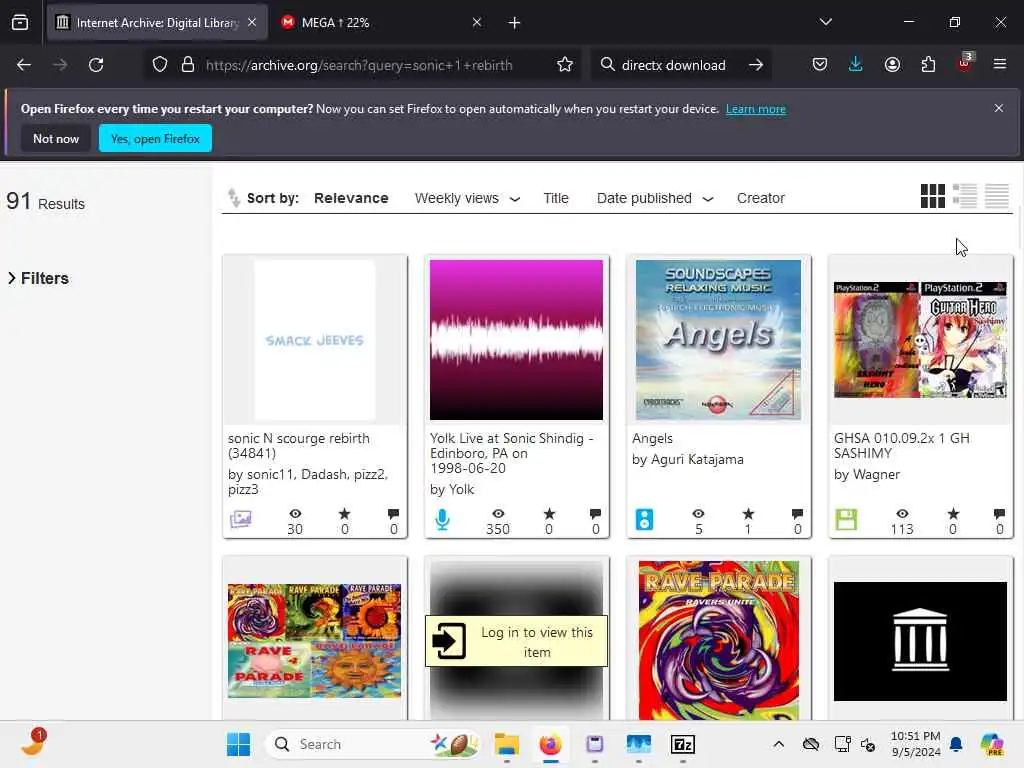Screen dimensions: 1024x768
Task: Click the Not now button
Action: pyautogui.click(x=56, y=138)
